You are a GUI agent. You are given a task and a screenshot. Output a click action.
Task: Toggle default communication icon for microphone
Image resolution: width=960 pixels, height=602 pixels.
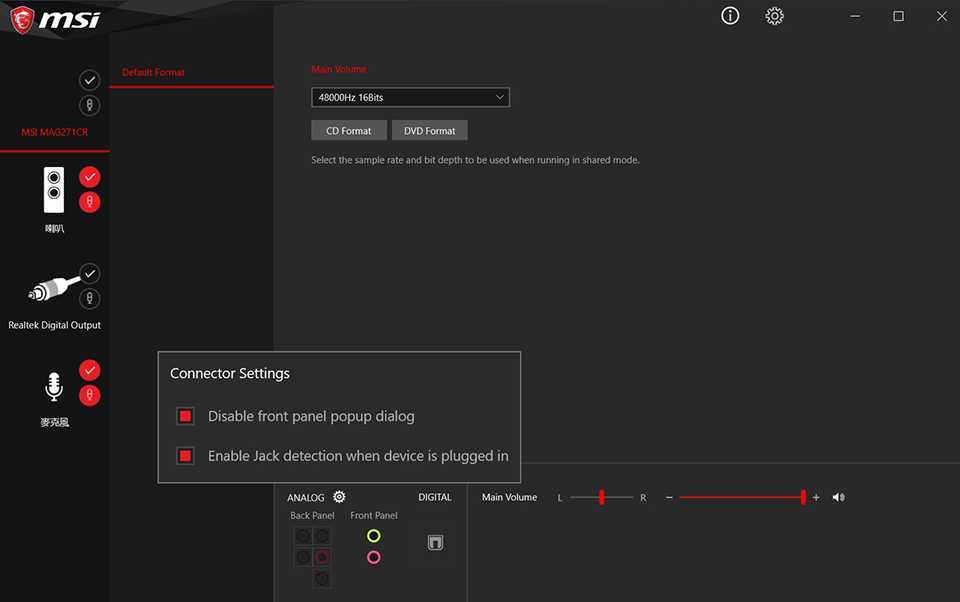pyautogui.click(x=89, y=395)
